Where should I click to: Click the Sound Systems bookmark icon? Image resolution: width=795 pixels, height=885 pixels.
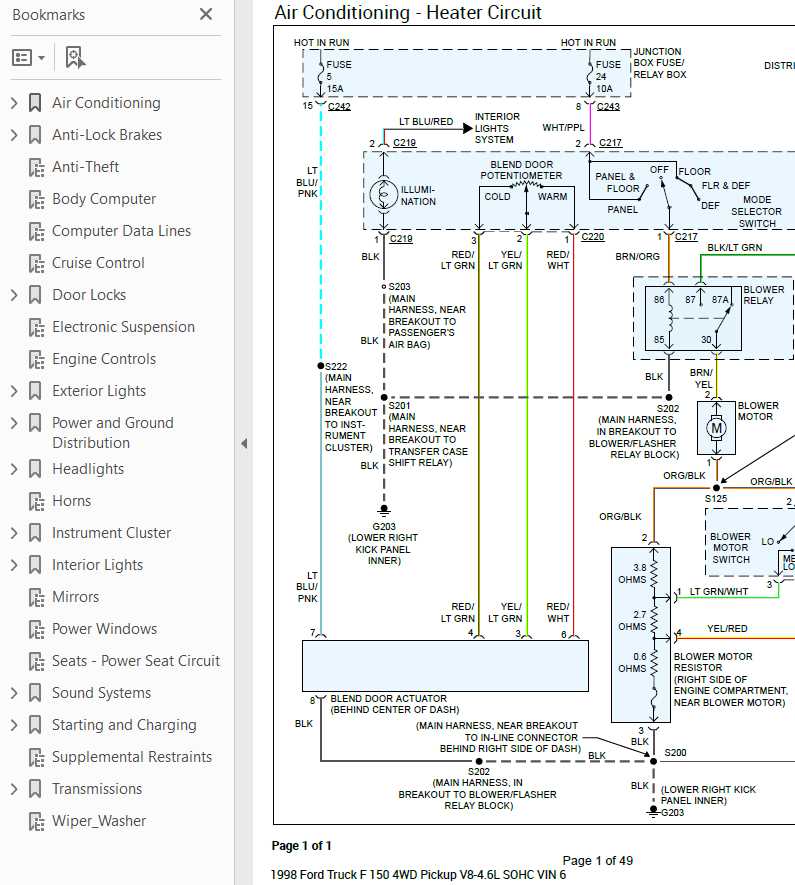click(x=35, y=693)
